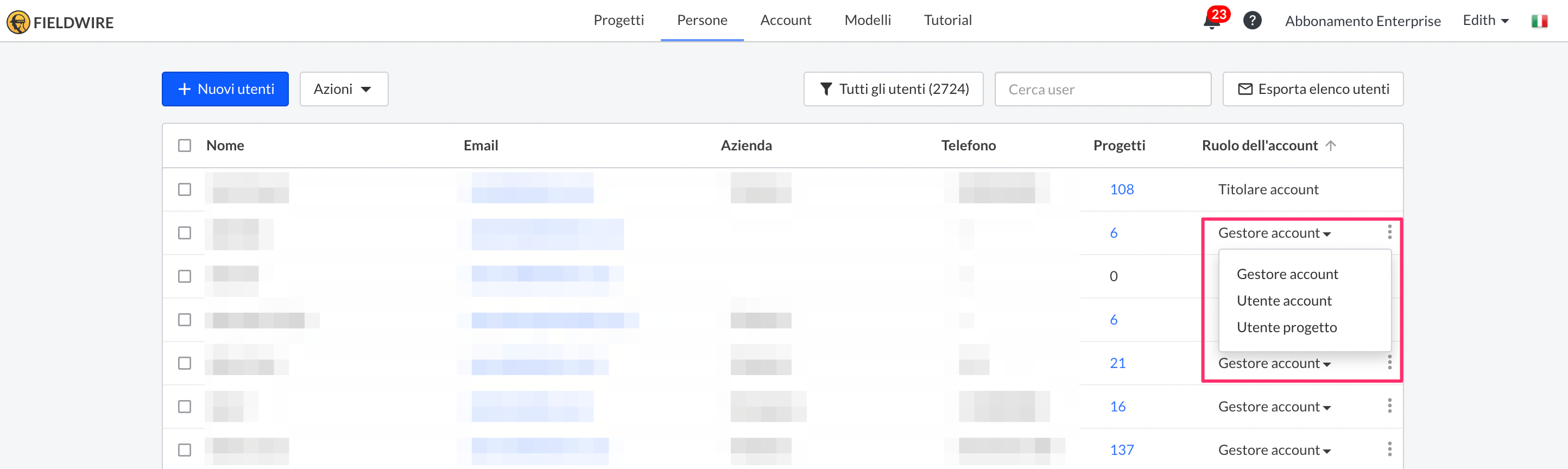Viewport: 1568px width, 469px height.
Task: Click sort arrow next to Ruolo dell'account
Action: (x=1331, y=145)
